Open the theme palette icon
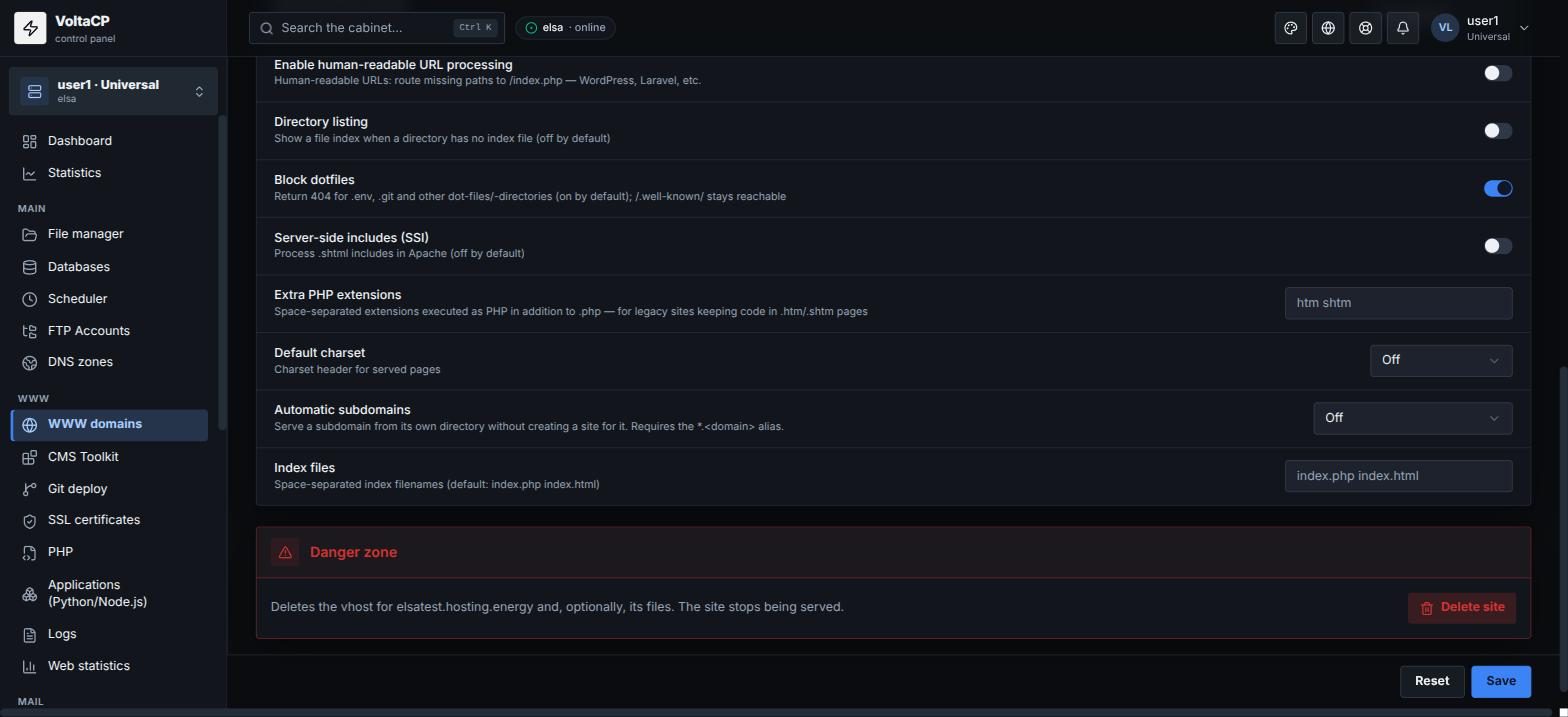The image size is (1568, 717). tap(1290, 28)
